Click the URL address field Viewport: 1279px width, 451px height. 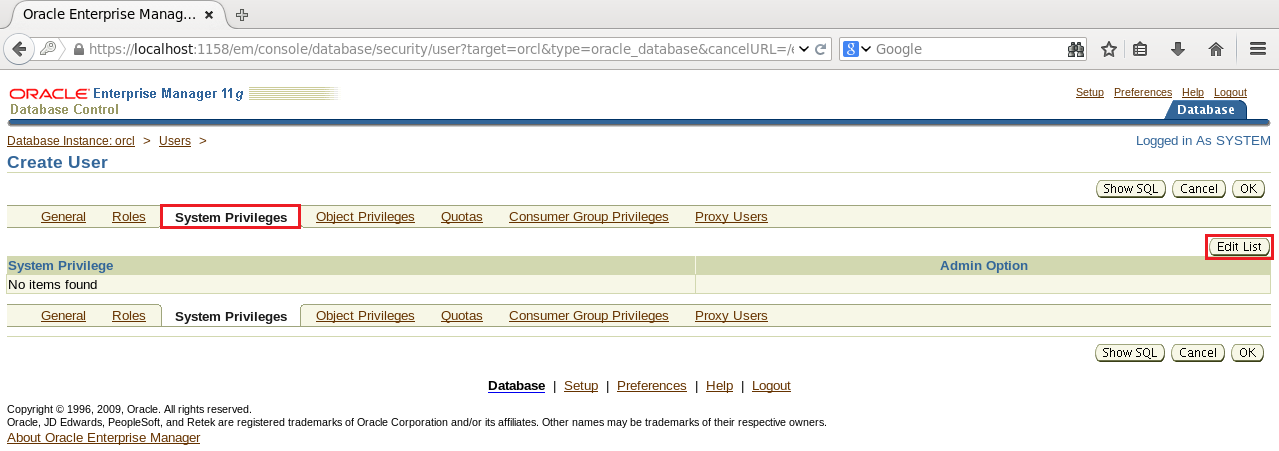[440, 49]
